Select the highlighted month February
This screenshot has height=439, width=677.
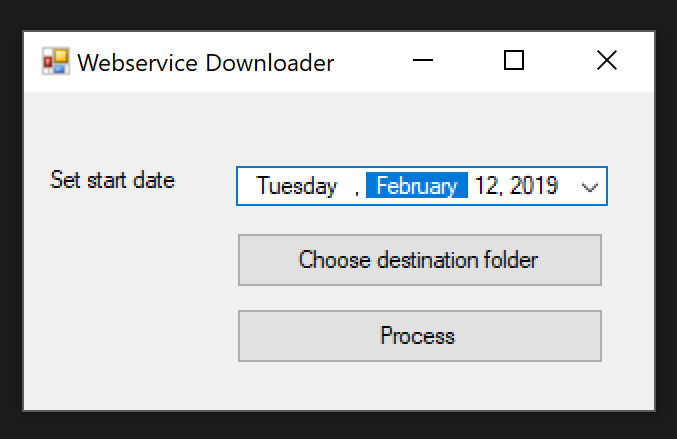tap(417, 186)
